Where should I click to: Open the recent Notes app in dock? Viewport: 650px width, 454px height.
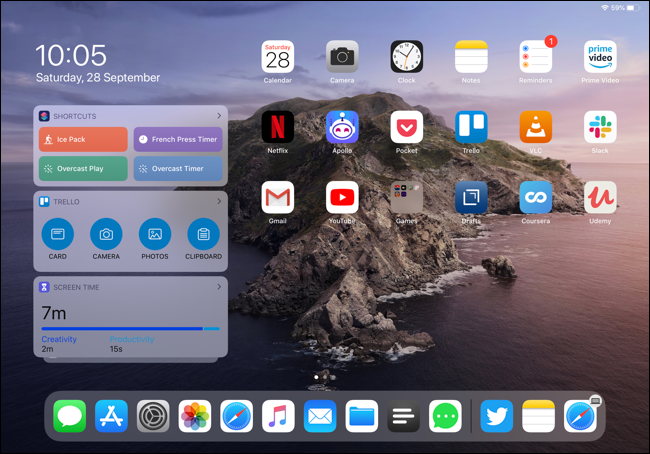coord(538,416)
